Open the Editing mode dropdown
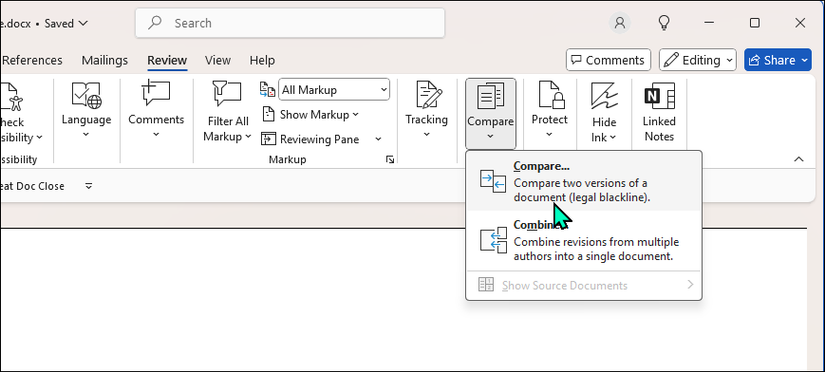Screen dimensions: 825x372 (698, 60)
